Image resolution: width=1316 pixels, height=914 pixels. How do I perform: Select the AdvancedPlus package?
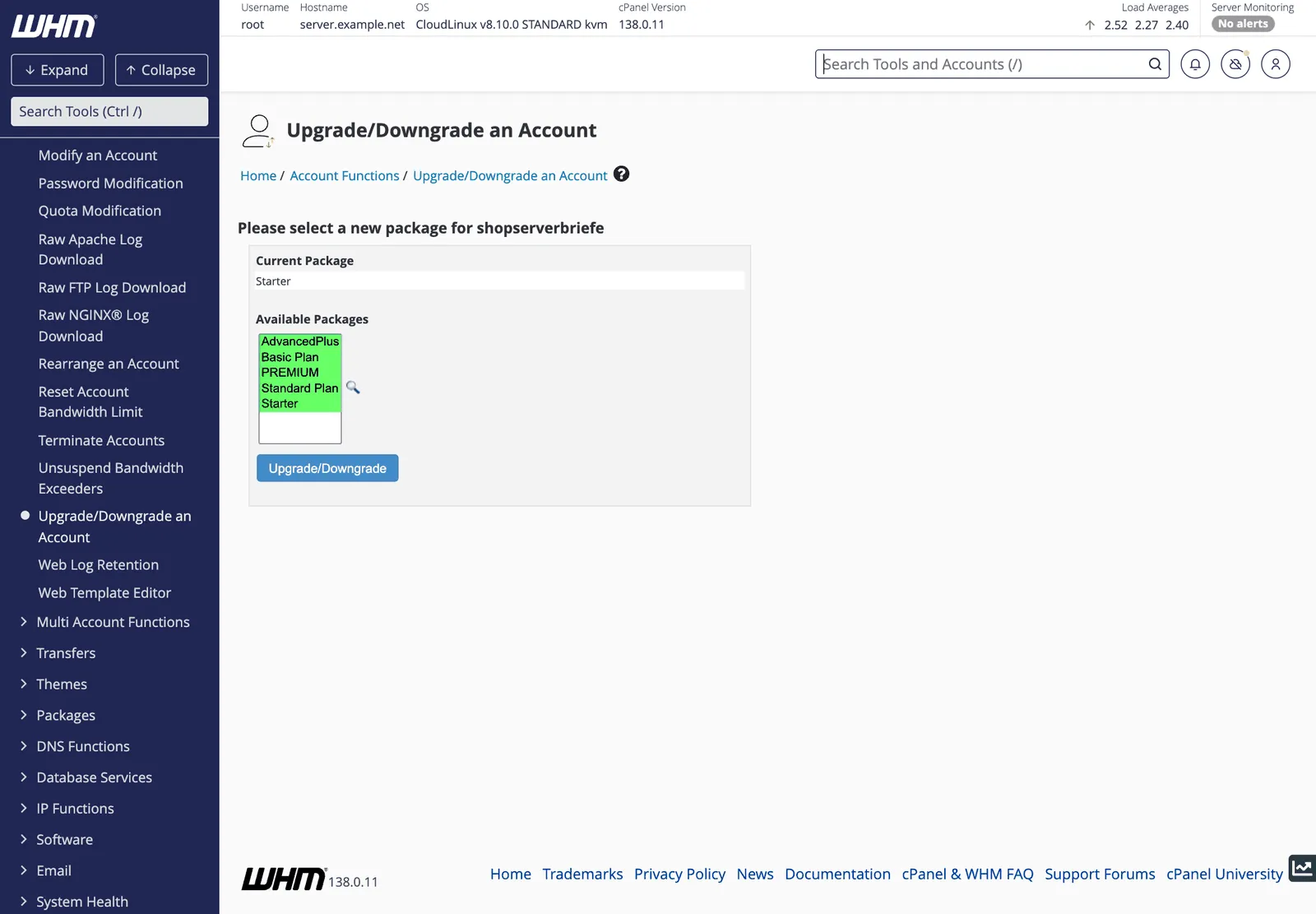pyautogui.click(x=300, y=341)
